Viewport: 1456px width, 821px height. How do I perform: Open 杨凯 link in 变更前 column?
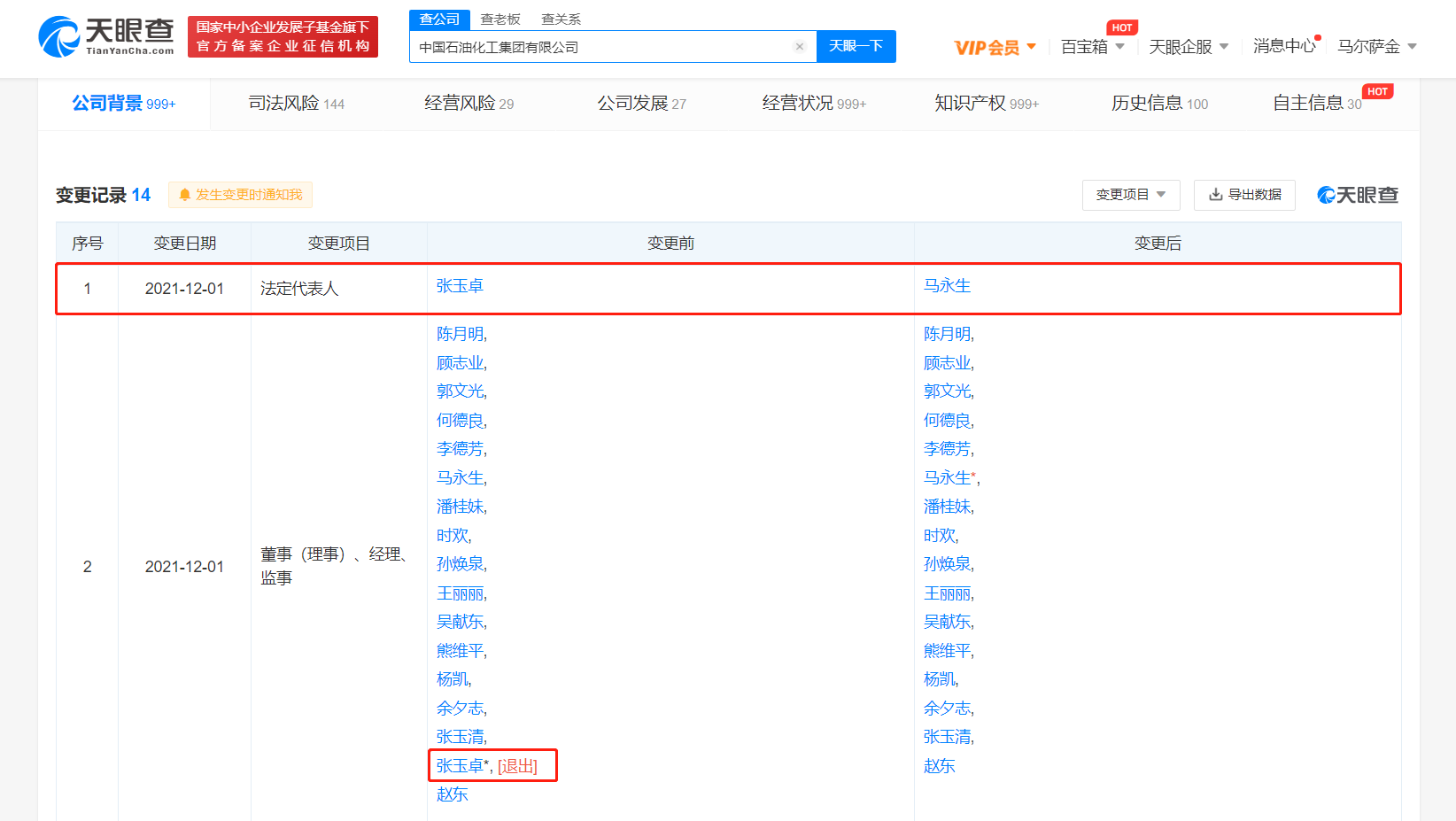click(x=453, y=679)
